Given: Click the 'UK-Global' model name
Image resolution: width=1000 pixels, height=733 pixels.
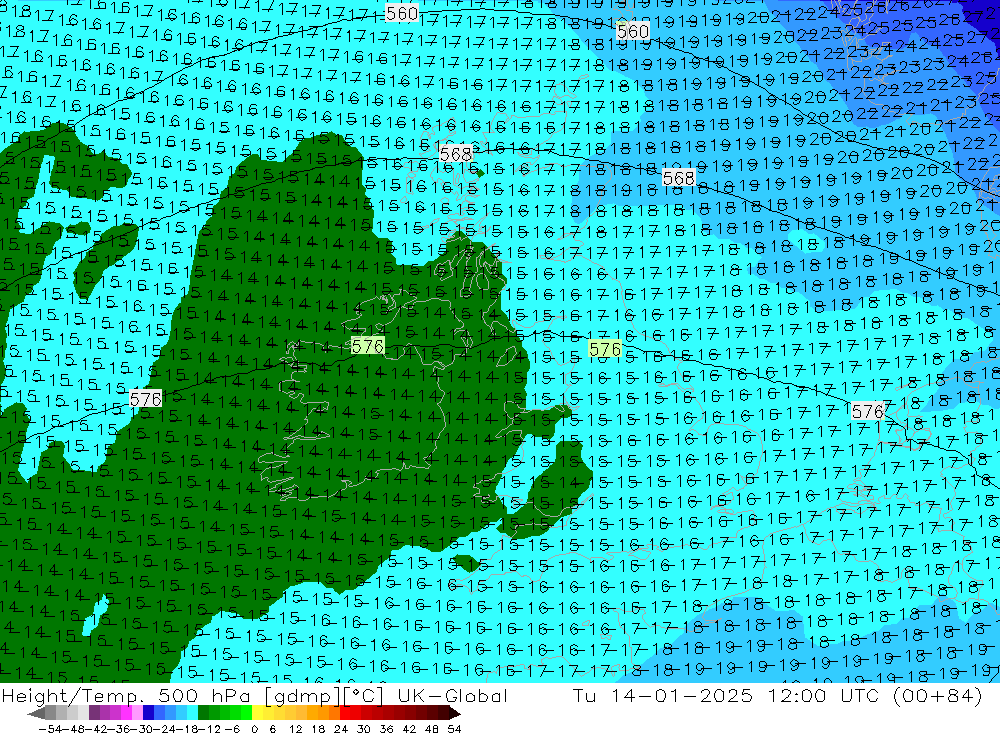Looking at the screenshot, I should pos(453,696).
